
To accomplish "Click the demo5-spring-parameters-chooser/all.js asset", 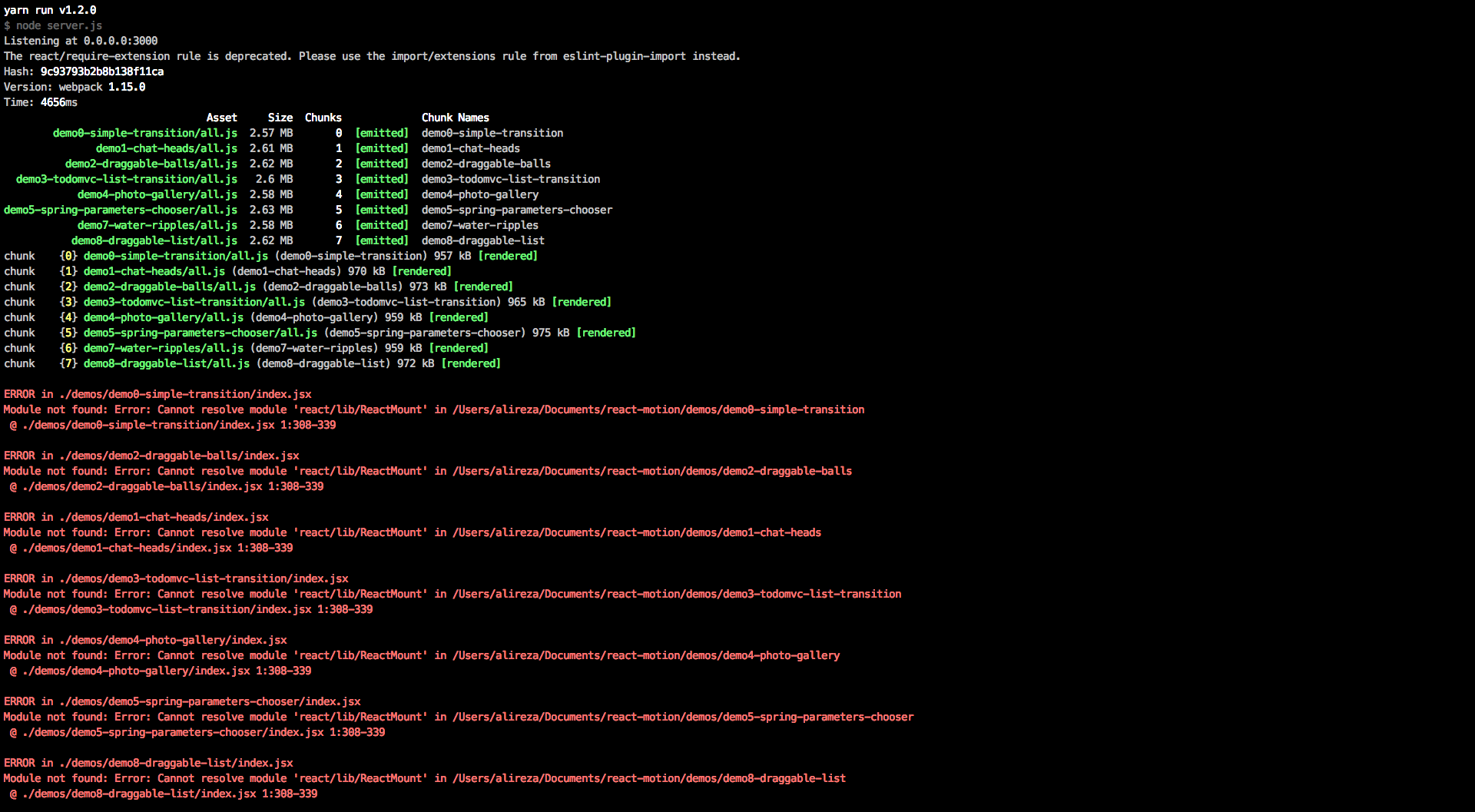I will tap(121, 209).
